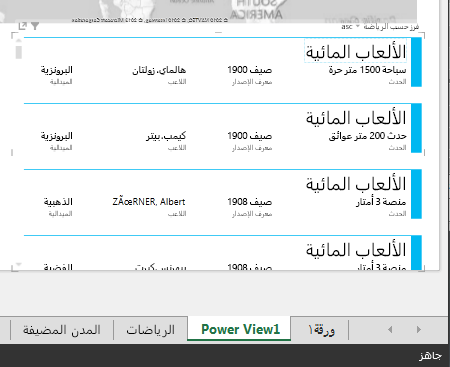
Task: Select الألعاب المائية title of the حدث 200 card
Action: click(x=356, y=118)
